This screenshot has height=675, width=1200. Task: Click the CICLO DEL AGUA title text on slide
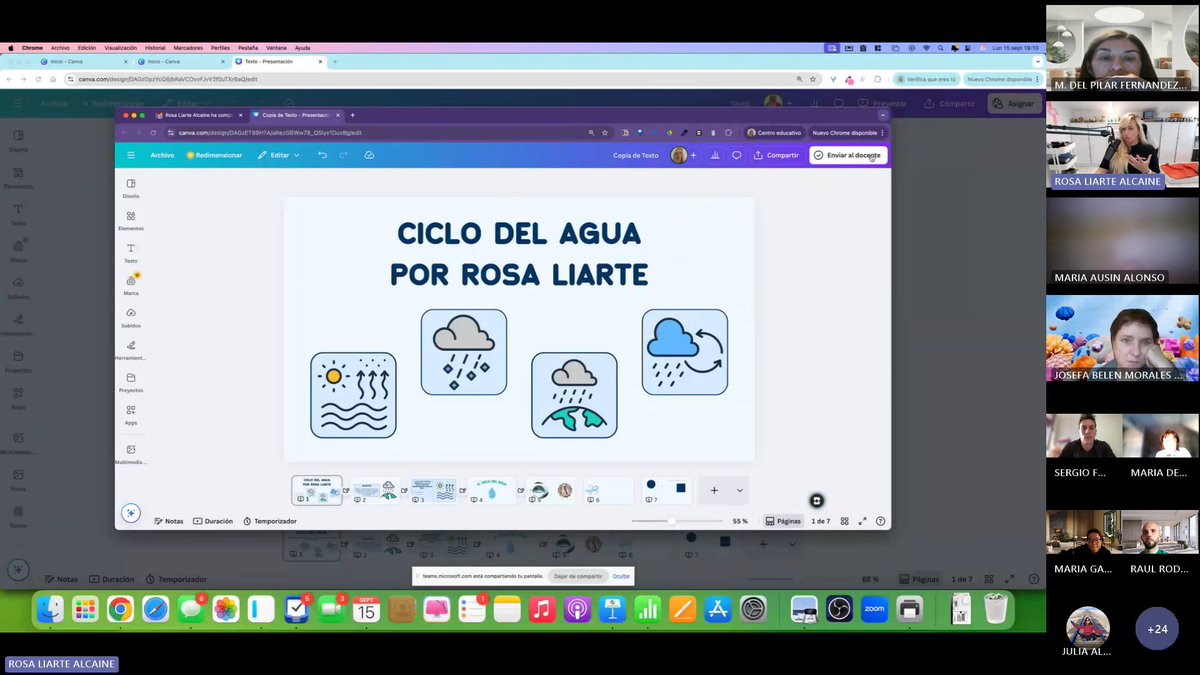coord(519,233)
